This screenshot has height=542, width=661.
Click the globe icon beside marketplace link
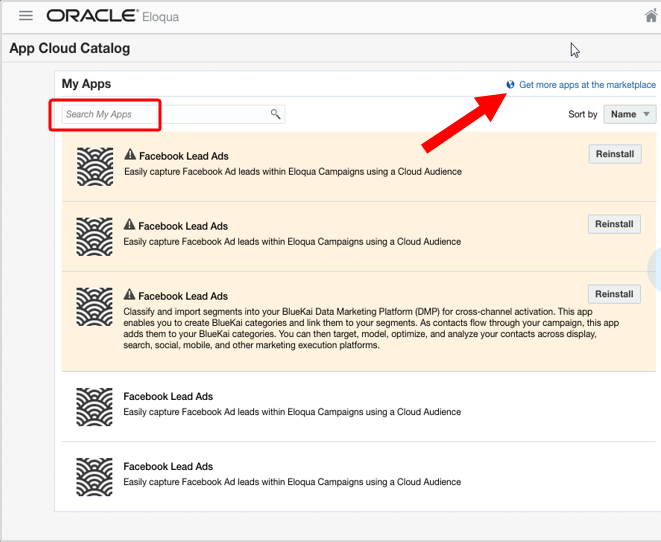[510, 84]
